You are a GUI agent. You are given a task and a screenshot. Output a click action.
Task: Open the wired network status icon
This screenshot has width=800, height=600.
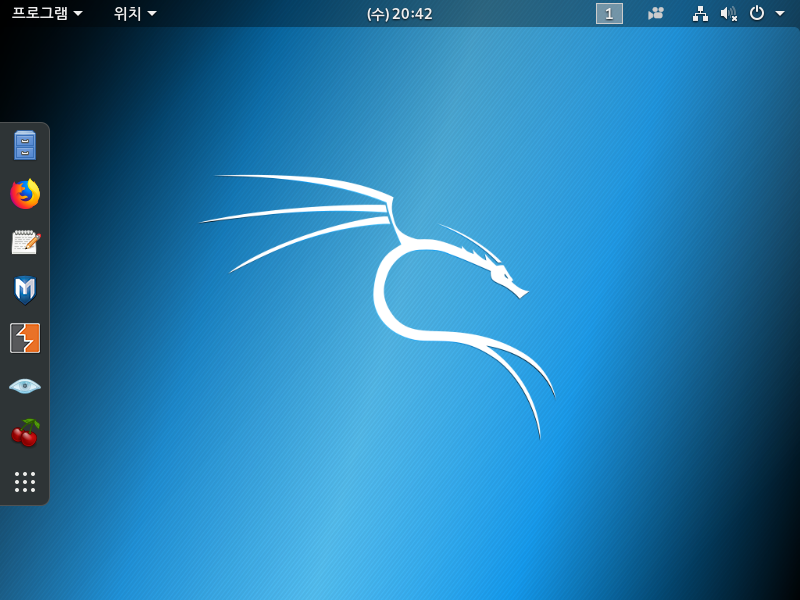point(700,14)
